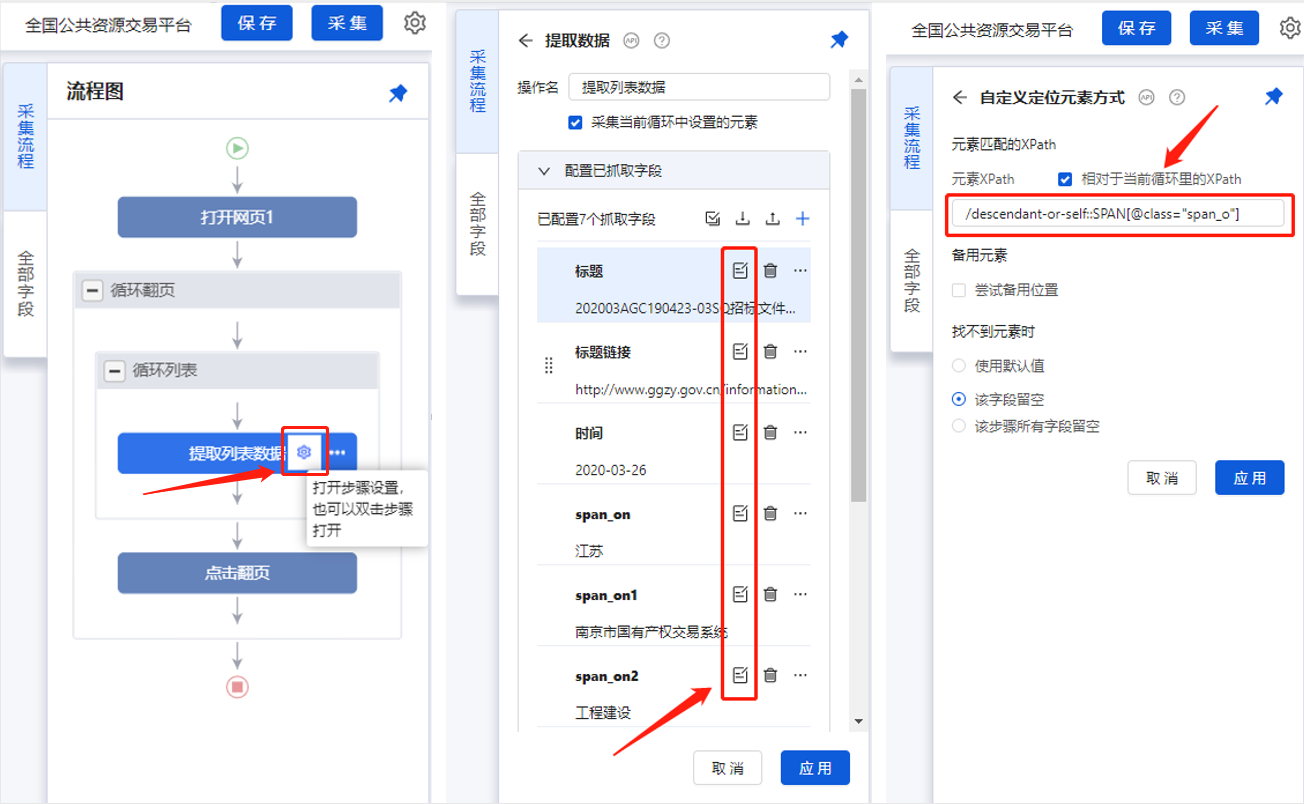The height and width of the screenshot is (804, 1304).
Task: Edit the span_on field
Action: click(x=740, y=513)
